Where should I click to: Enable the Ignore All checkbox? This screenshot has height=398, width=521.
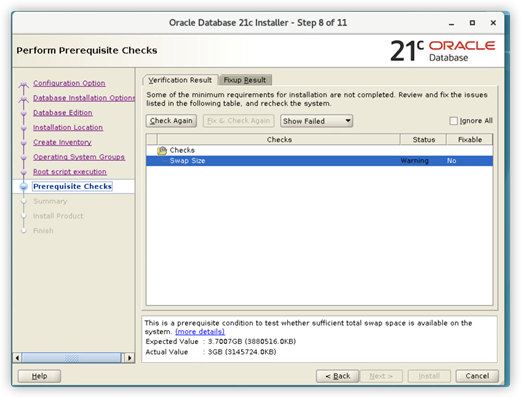[x=453, y=121]
